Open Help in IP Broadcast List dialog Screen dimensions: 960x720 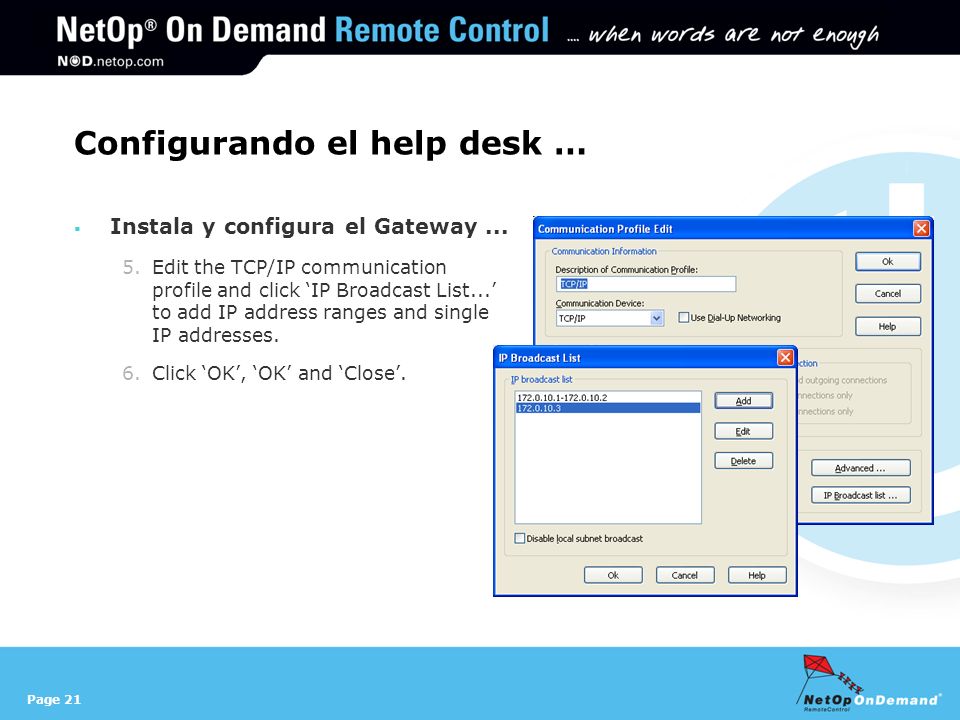click(x=757, y=575)
